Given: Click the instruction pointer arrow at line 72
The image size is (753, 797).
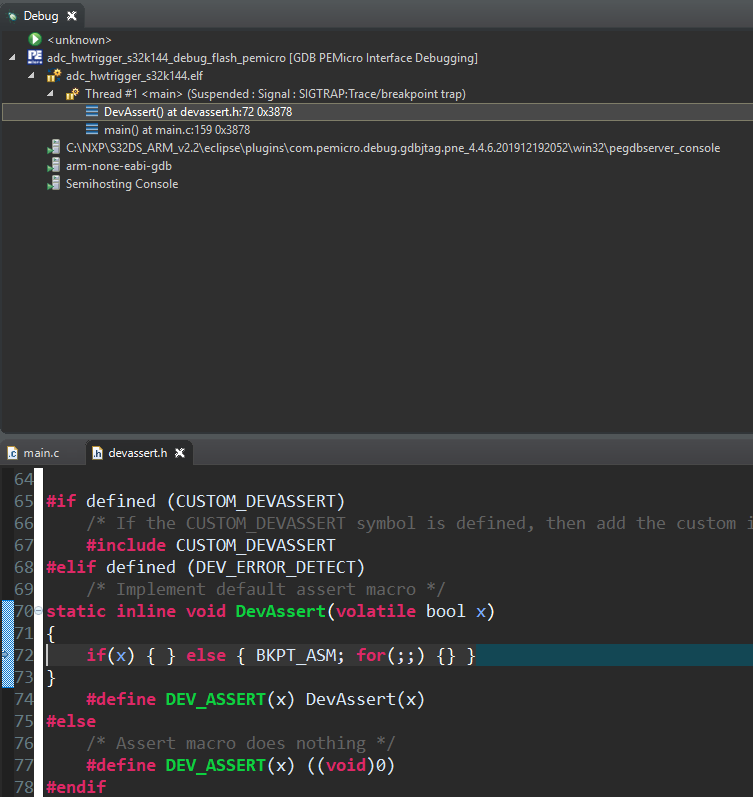Looking at the screenshot, I should click(x=7, y=655).
